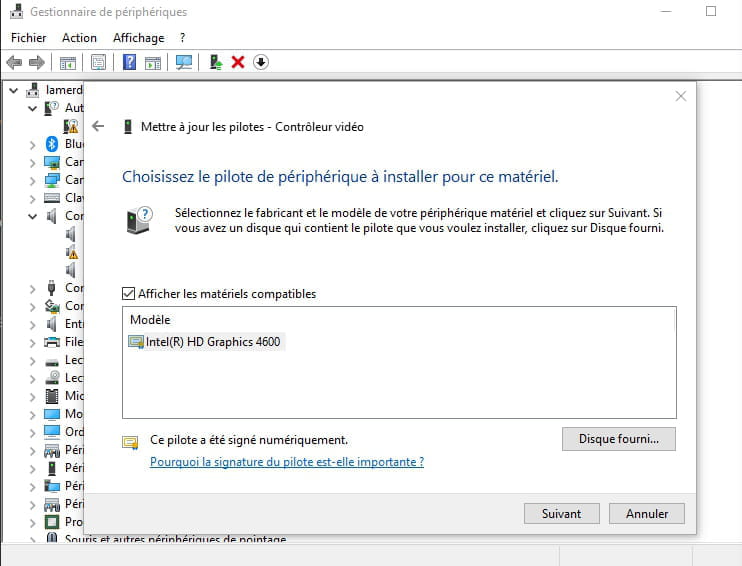The height and width of the screenshot is (566, 742).
Task: Open the driver signature importance link
Action: pyautogui.click(x=287, y=462)
